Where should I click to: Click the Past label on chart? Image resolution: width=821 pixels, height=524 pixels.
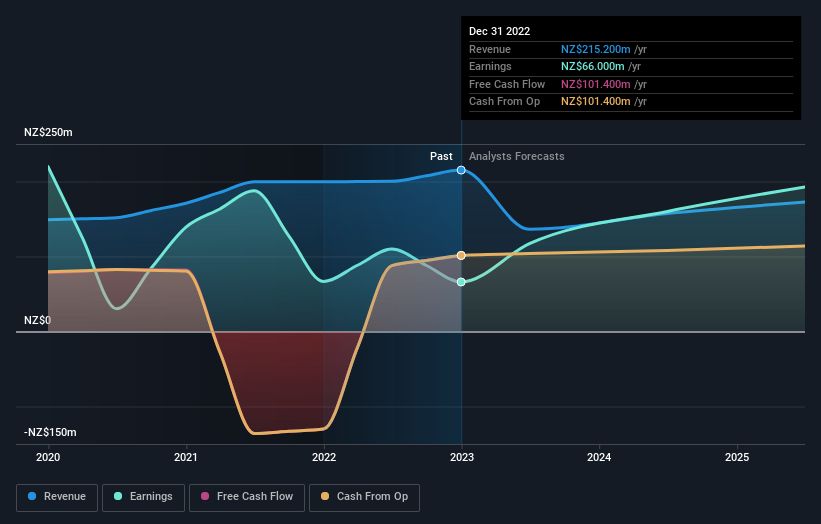(x=441, y=156)
